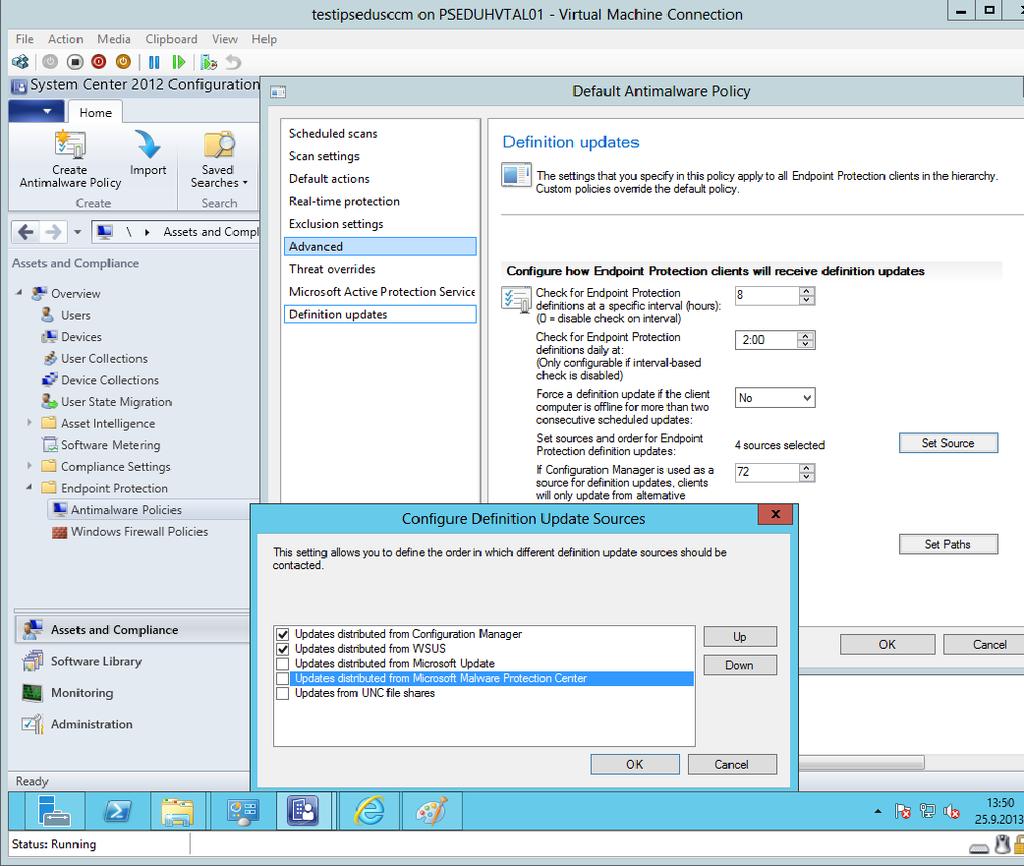Open the File menu

tap(24, 39)
